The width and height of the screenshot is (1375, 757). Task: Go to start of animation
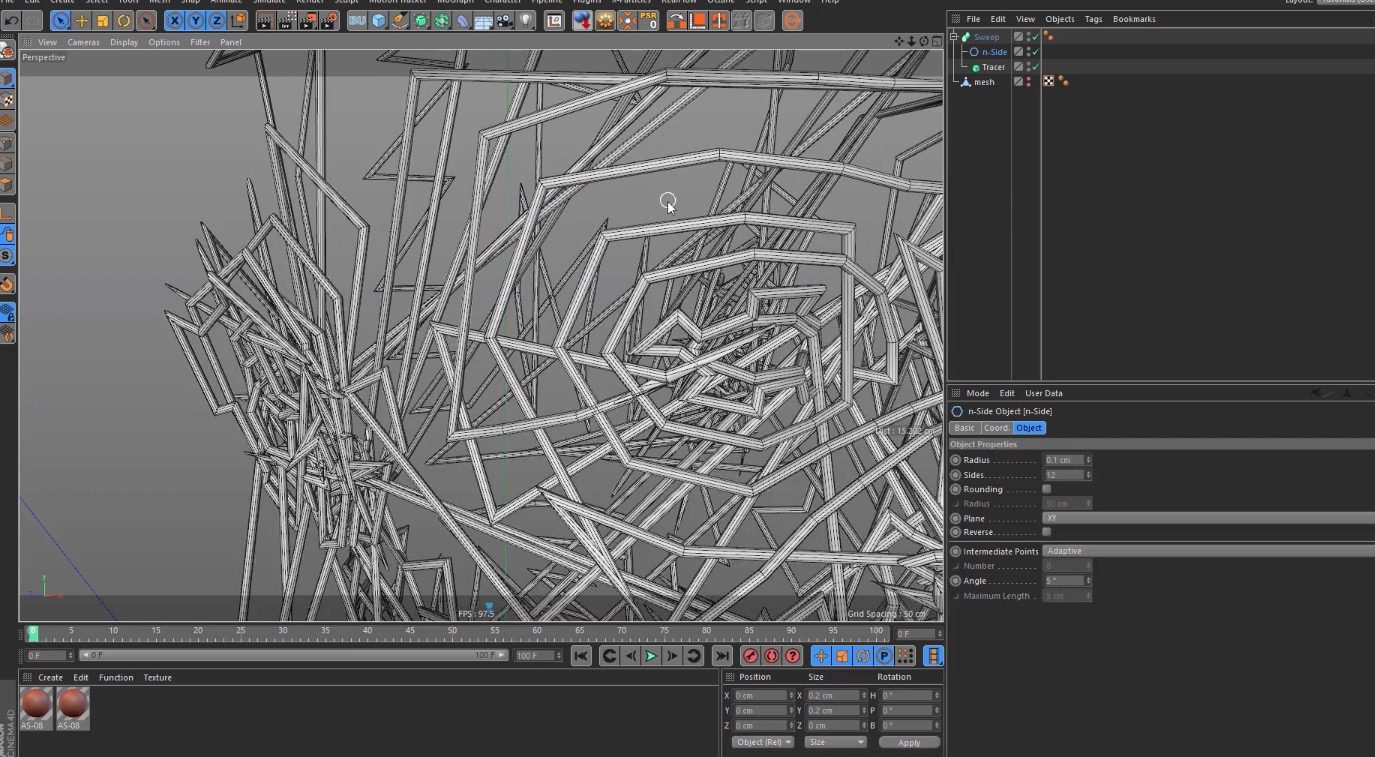click(580, 656)
